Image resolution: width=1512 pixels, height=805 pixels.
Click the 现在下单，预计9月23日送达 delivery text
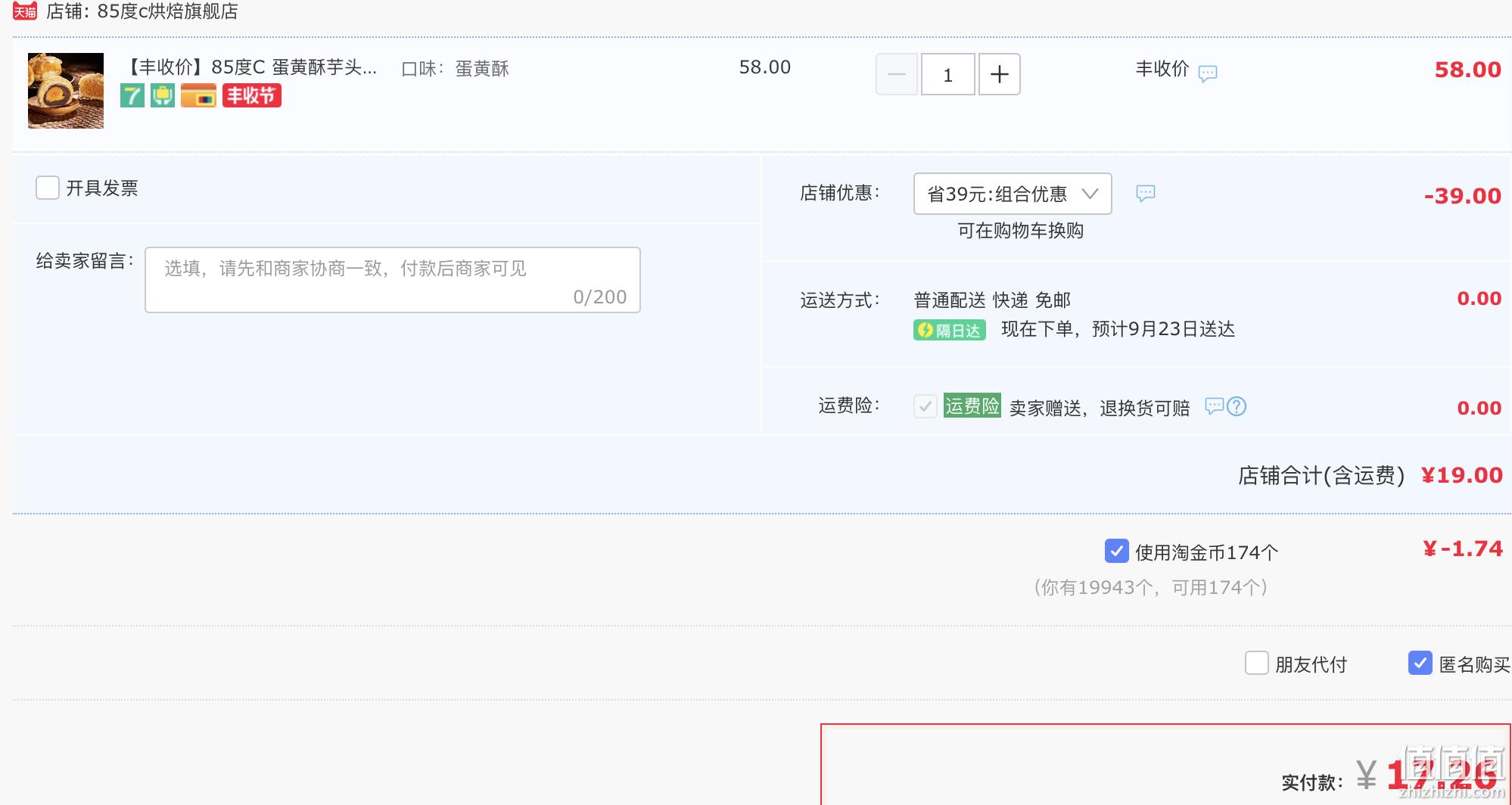pos(1118,329)
